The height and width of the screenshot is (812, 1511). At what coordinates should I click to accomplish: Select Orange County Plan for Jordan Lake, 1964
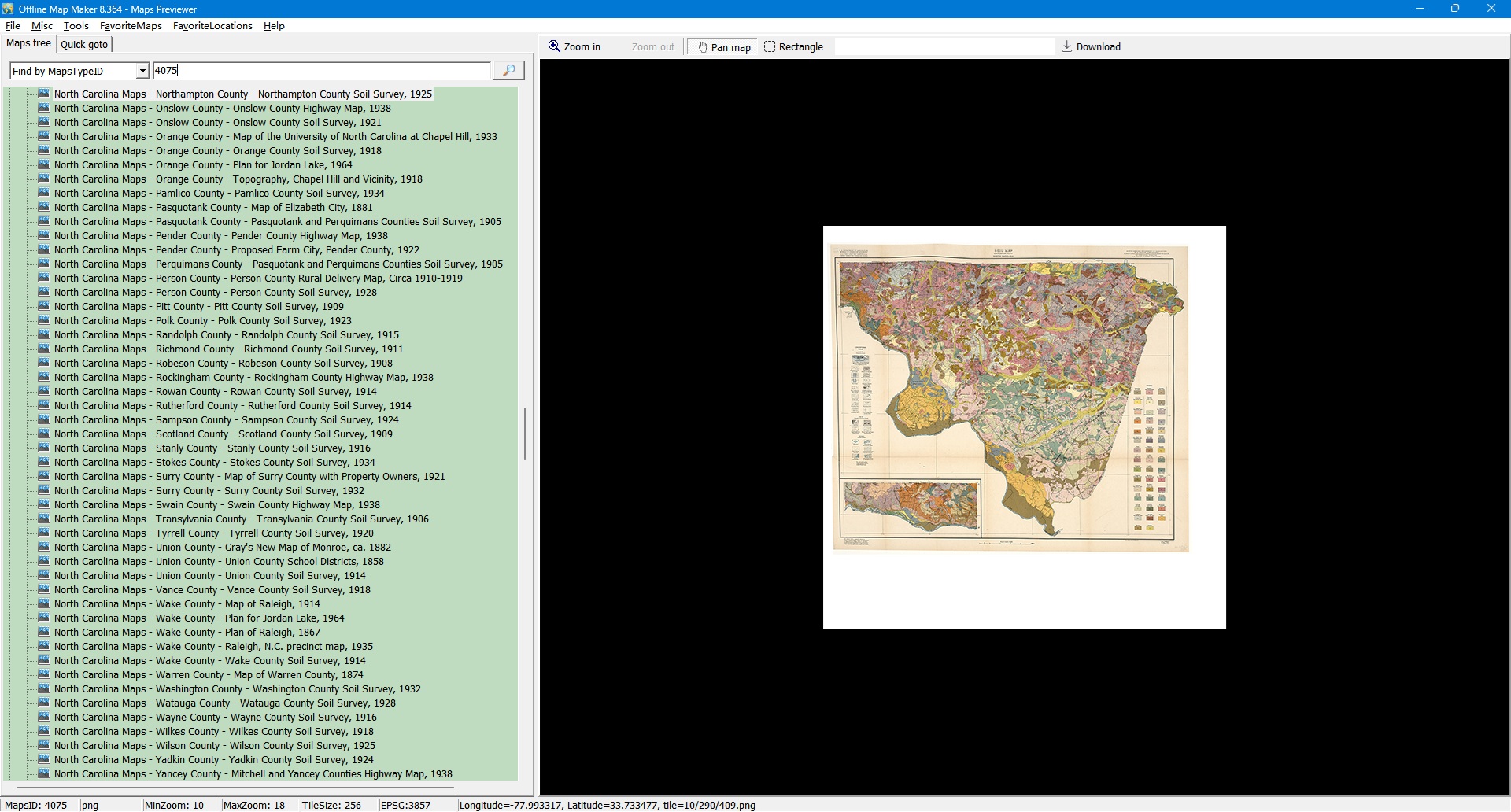[203, 165]
